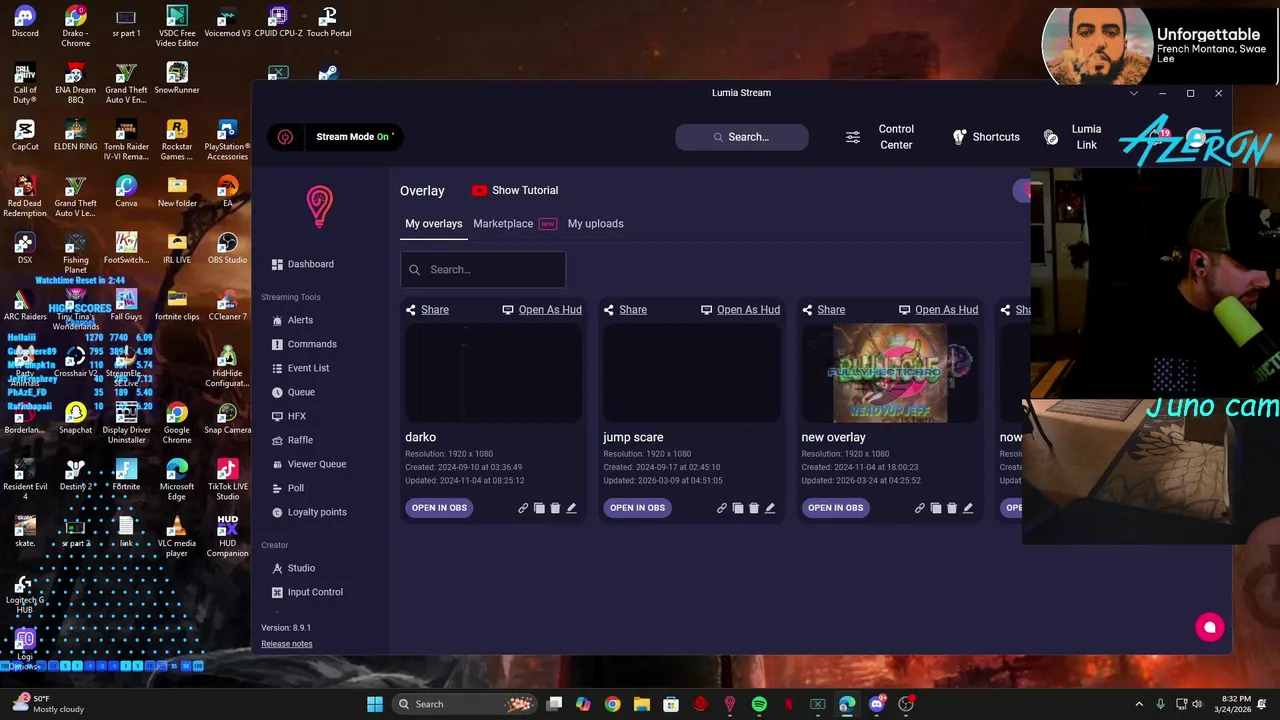Viewport: 1280px width, 720px height.
Task: Select the new overlay thumbnail preview
Action: (x=889, y=373)
